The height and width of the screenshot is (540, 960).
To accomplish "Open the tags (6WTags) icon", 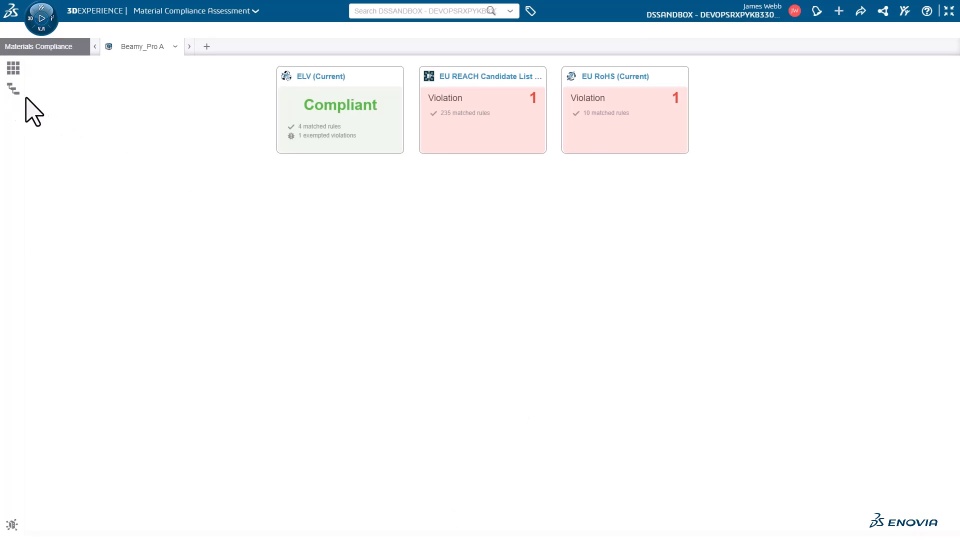I will coord(531,11).
